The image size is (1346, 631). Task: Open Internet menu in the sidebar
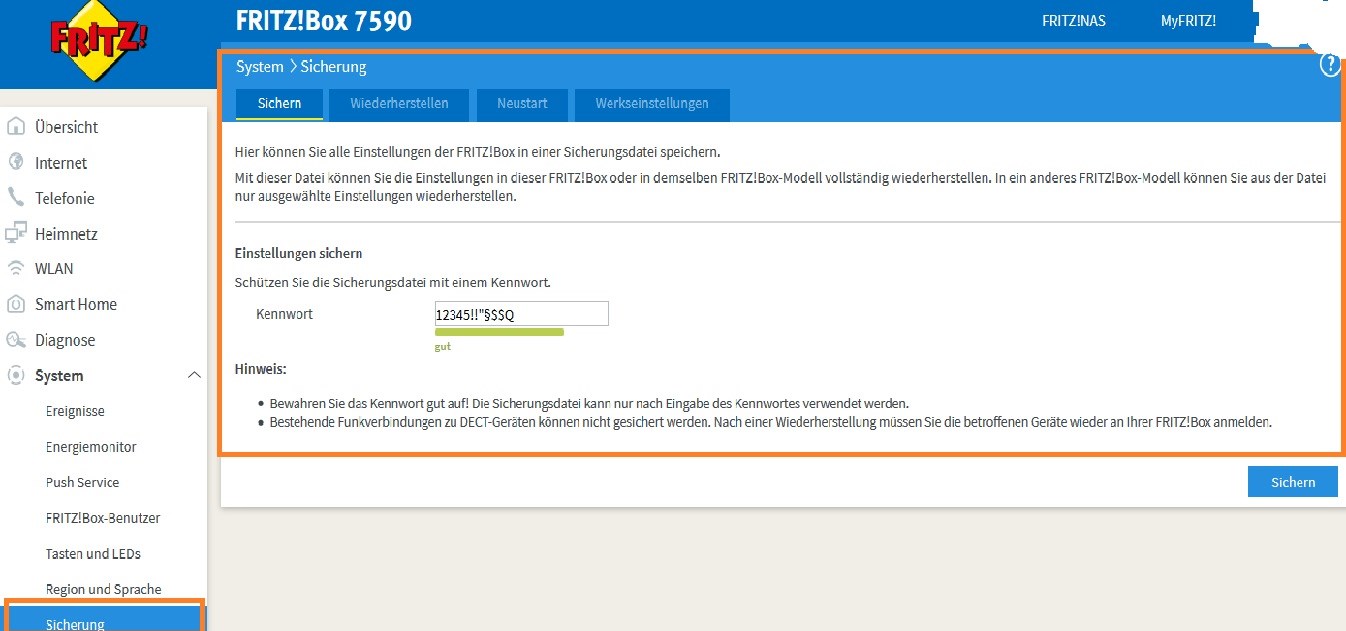click(x=61, y=163)
